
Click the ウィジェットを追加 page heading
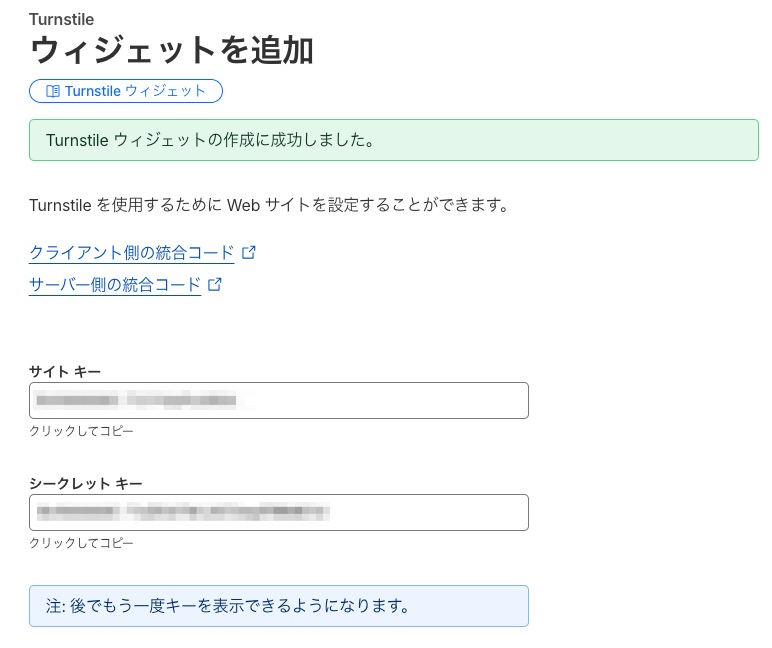point(172,50)
